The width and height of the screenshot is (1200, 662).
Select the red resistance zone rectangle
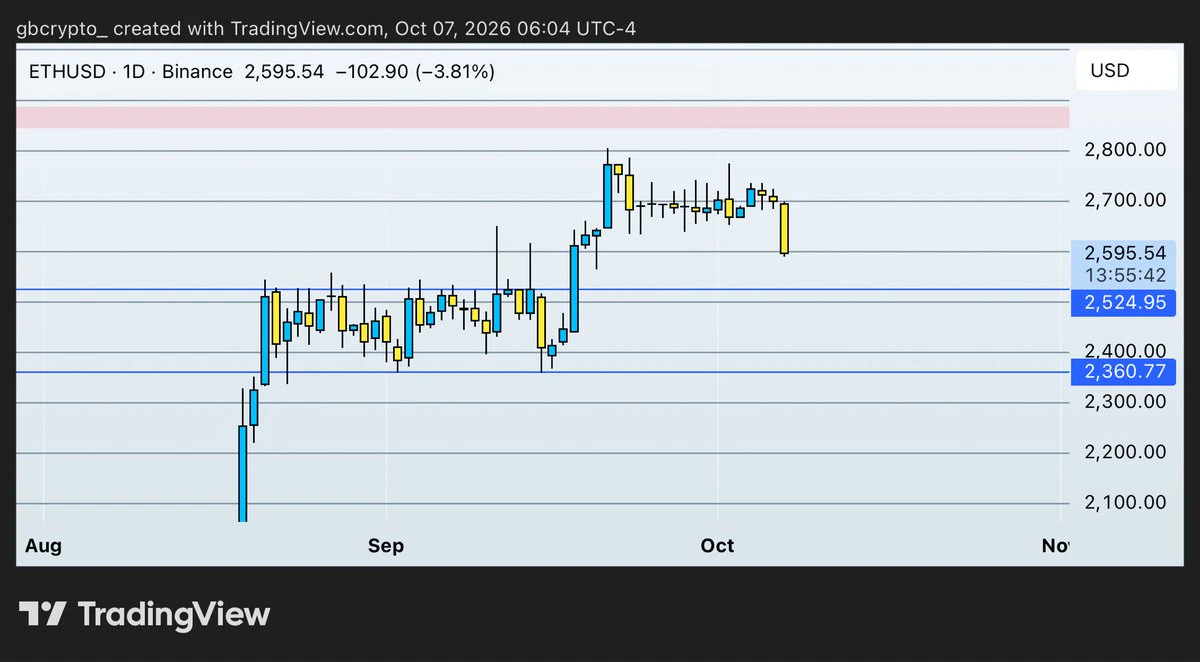point(543,117)
